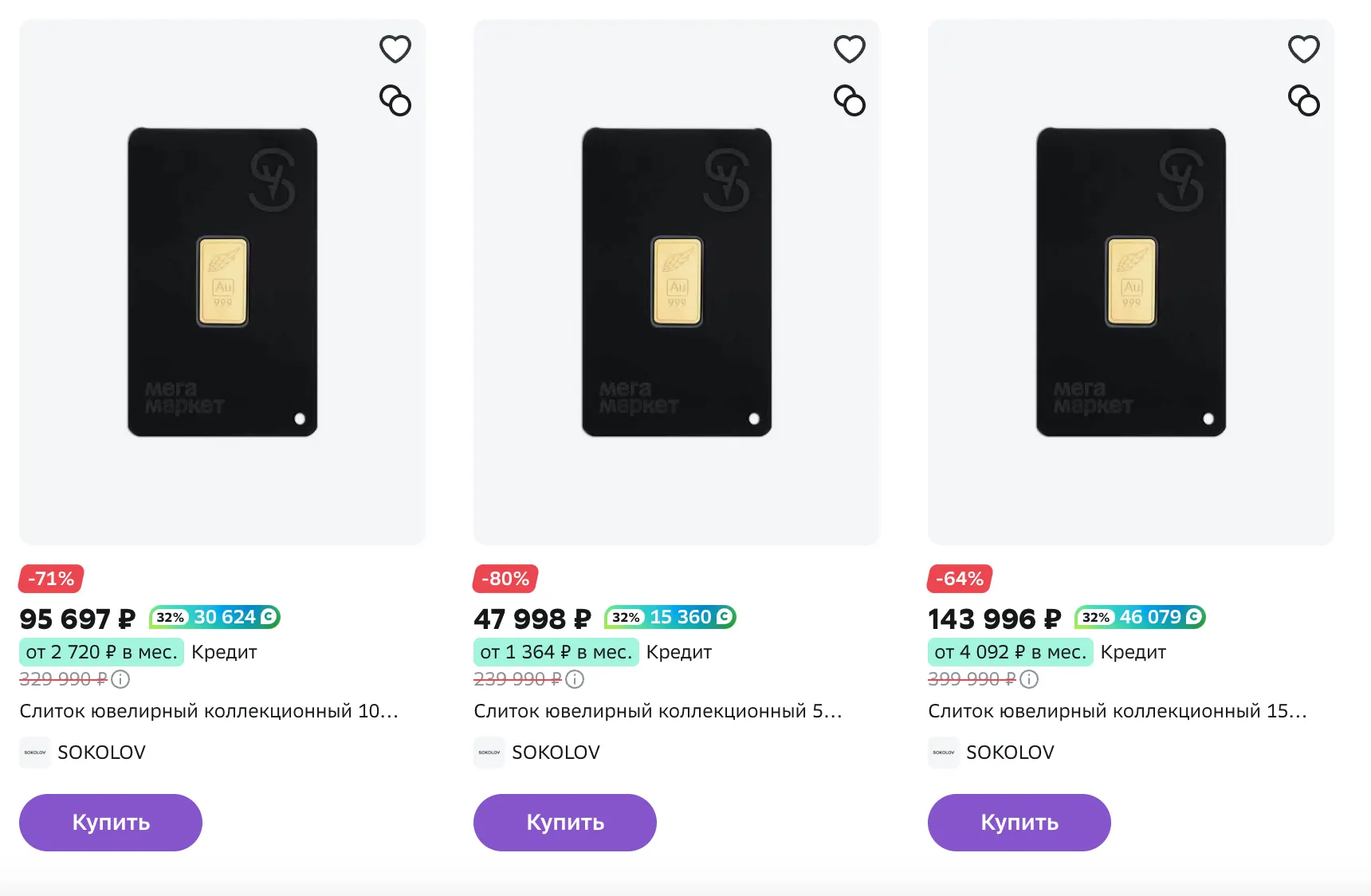Click Купить for the 95 697 ₽ ingot
Viewport: 1371px width, 896px height.
point(111,822)
